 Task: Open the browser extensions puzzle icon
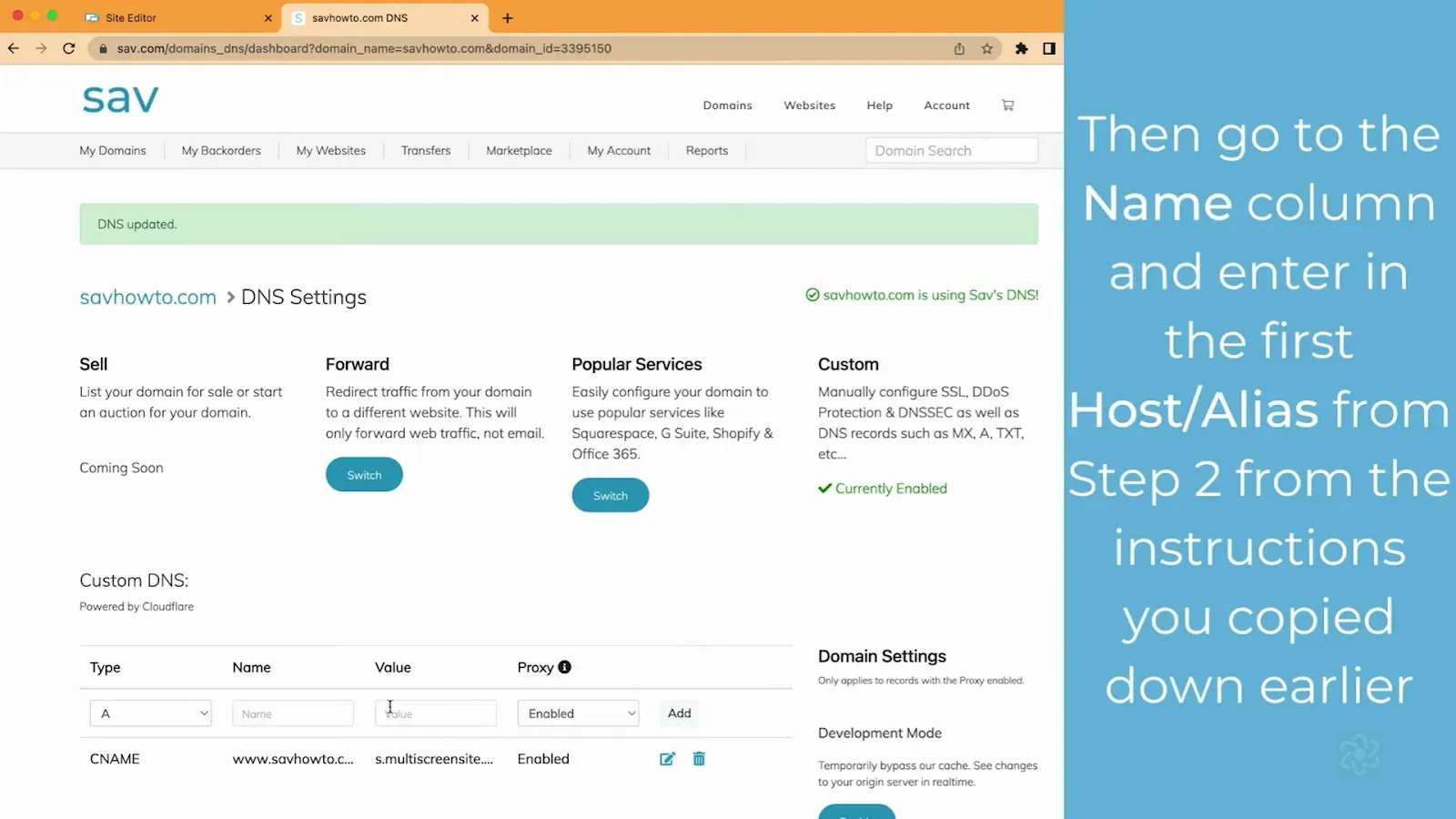1022,48
